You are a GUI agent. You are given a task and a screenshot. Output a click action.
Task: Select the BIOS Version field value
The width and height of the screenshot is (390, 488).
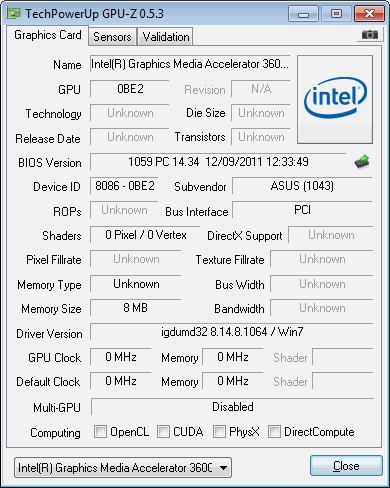coord(218,162)
